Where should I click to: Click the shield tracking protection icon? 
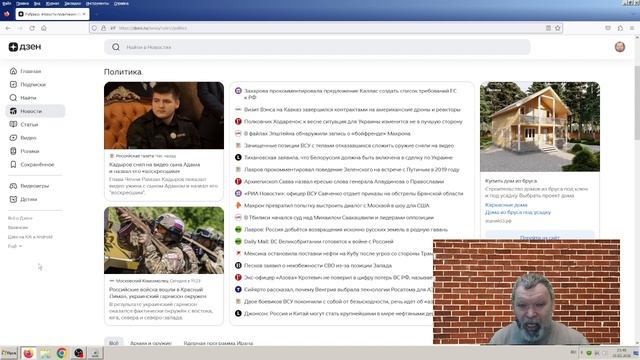[x=94, y=28]
